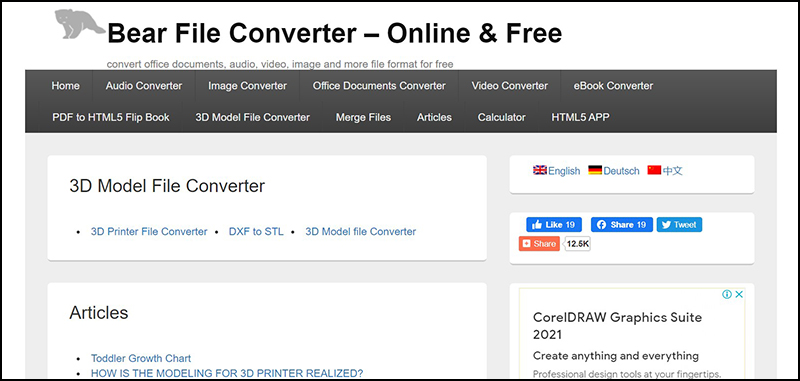Viewport: 800px width, 381px height.
Task: Click the bear logo image
Action: (79, 24)
